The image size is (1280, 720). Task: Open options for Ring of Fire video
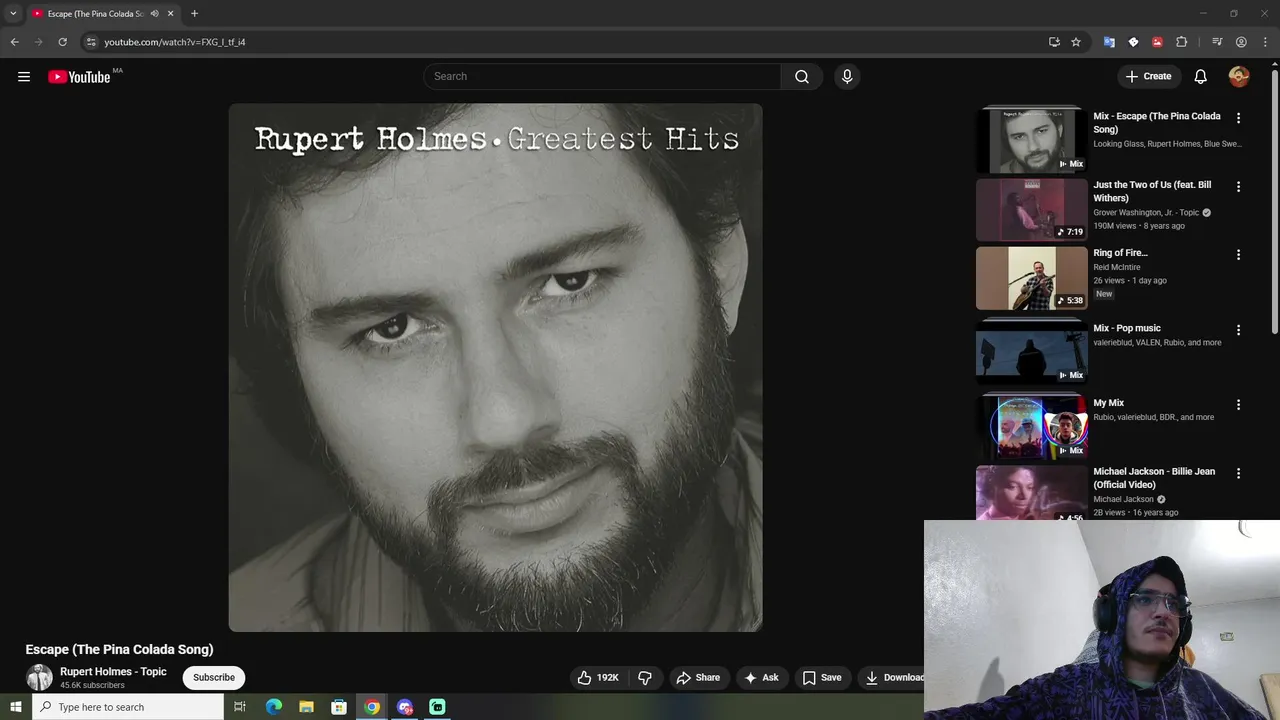[x=1238, y=255]
